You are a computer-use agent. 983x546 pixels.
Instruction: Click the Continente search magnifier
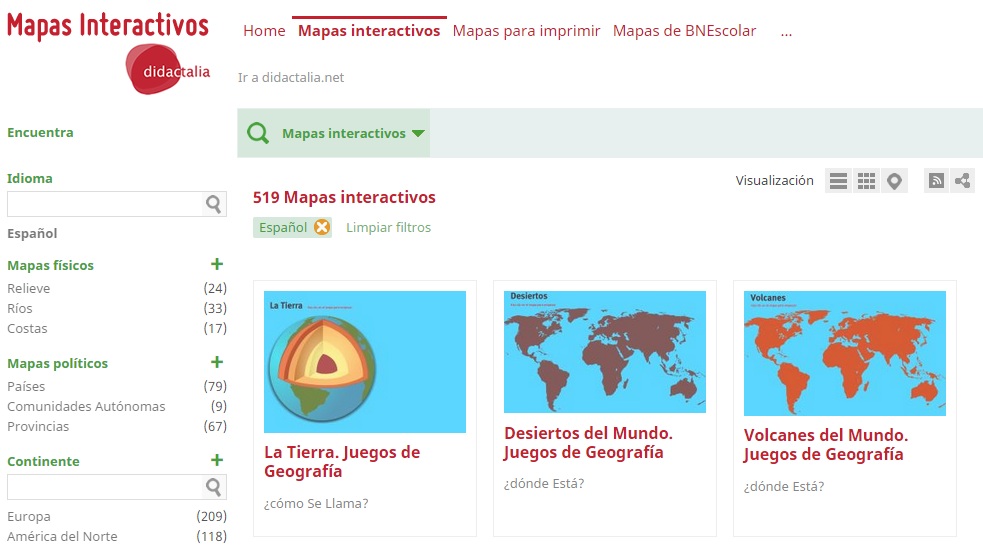213,487
